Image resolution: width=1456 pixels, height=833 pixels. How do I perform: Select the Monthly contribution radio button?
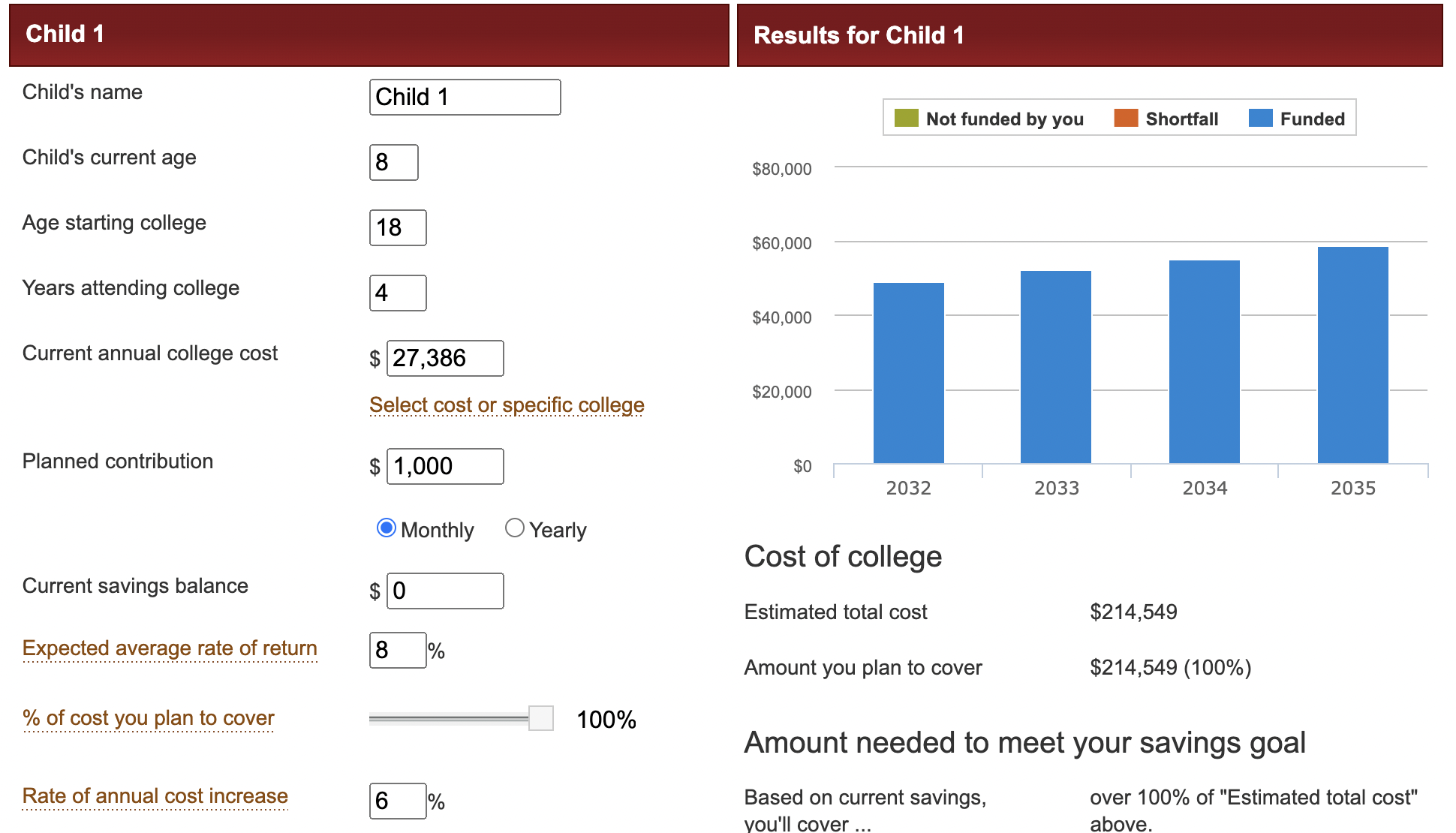pos(387,528)
